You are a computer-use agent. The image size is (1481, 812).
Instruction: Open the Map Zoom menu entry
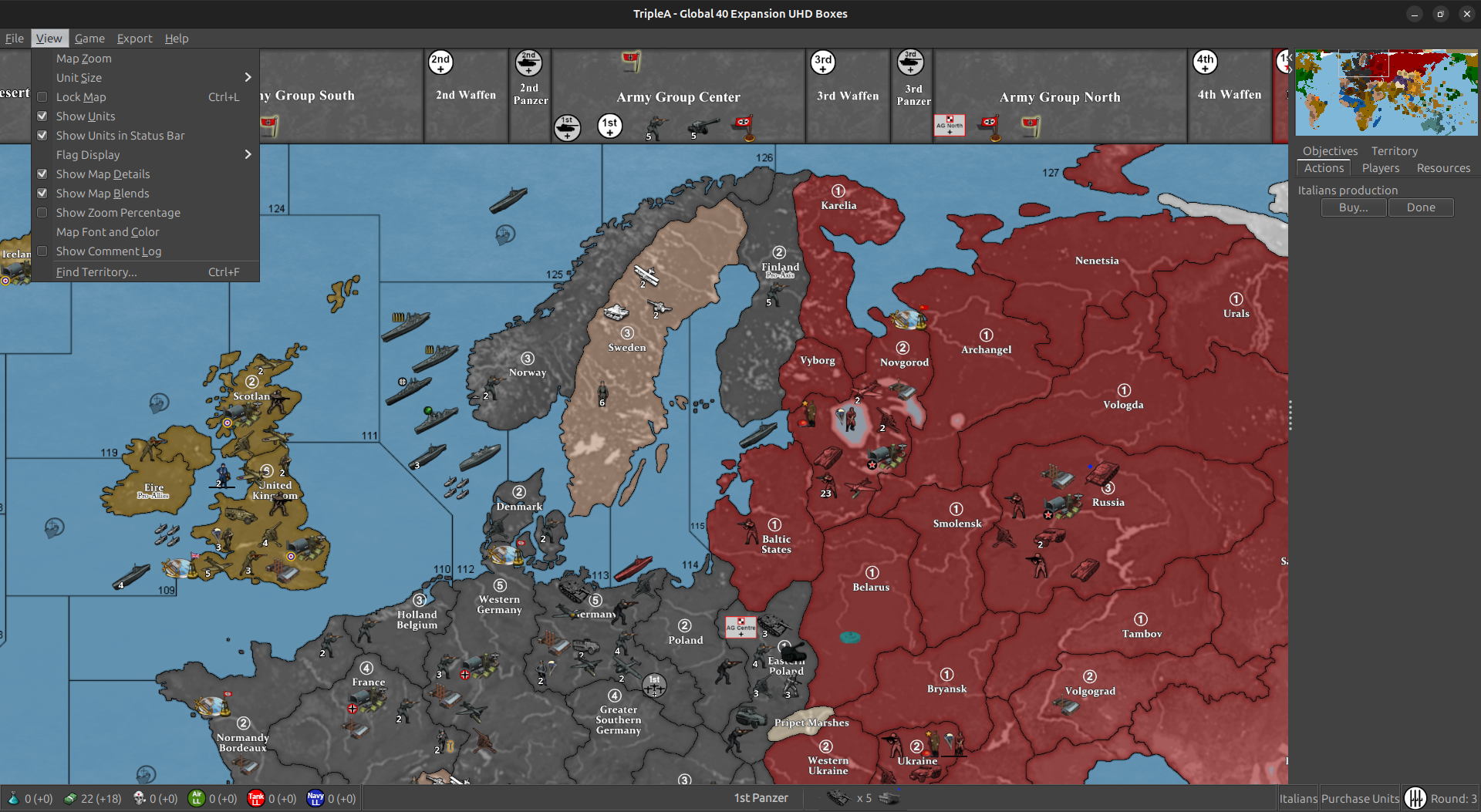tap(84, 58)
